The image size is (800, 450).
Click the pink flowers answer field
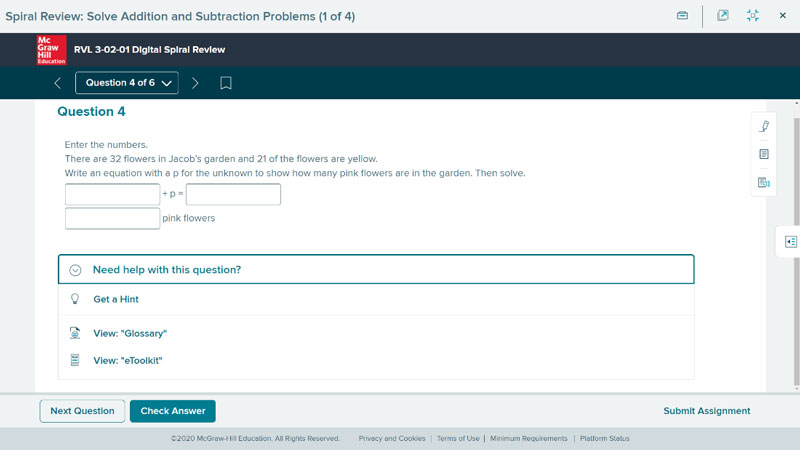tap(112, 218)
